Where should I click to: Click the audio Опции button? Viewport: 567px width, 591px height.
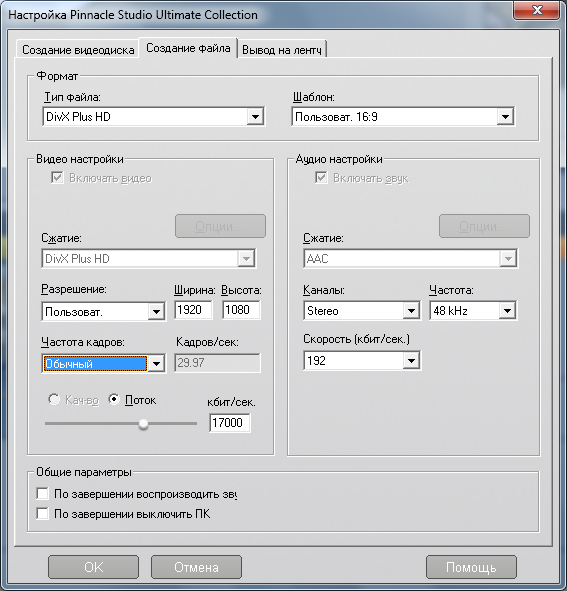(x=484, y=226)
